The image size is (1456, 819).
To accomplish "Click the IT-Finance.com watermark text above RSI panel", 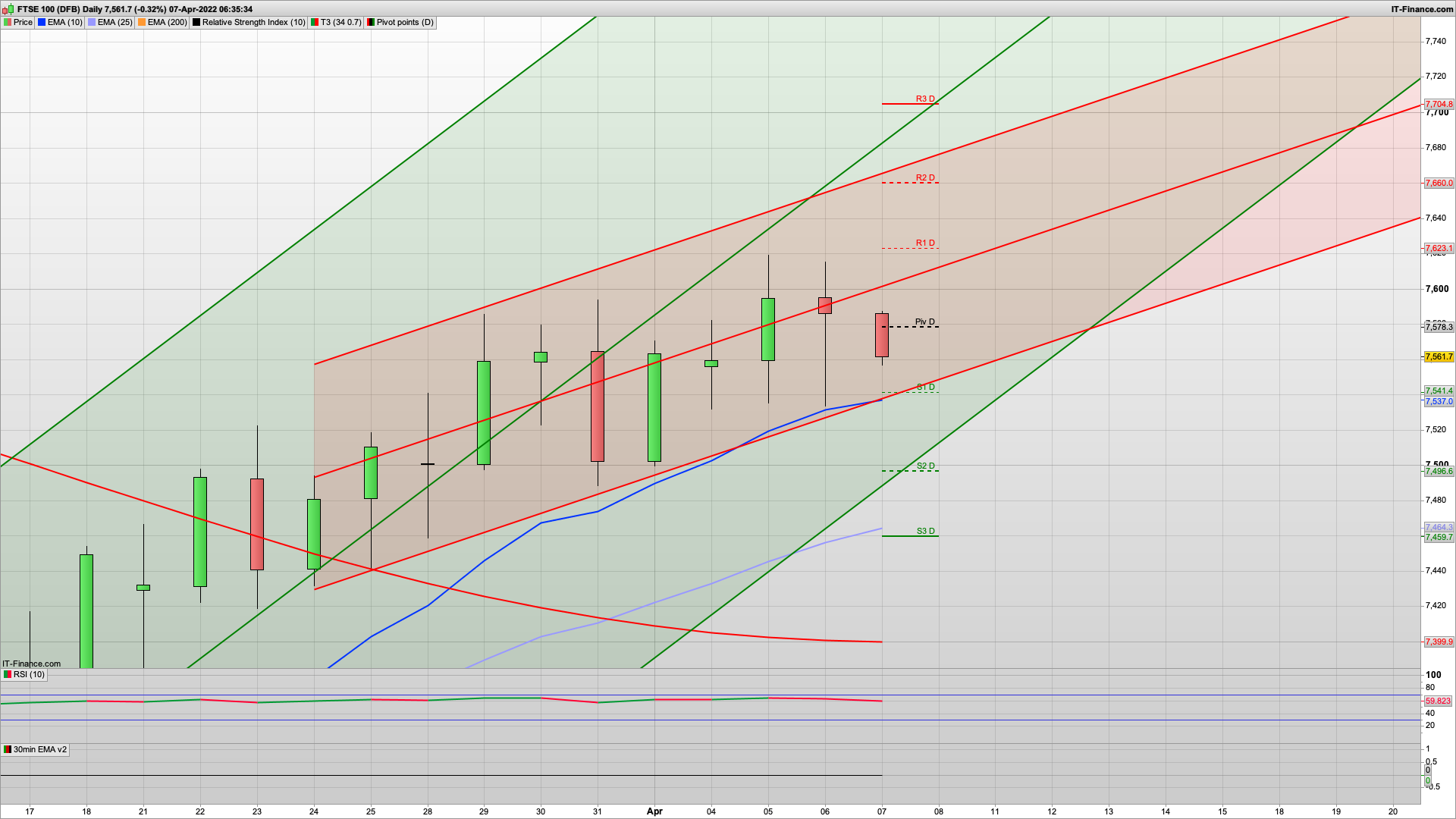I will [31, 664].
